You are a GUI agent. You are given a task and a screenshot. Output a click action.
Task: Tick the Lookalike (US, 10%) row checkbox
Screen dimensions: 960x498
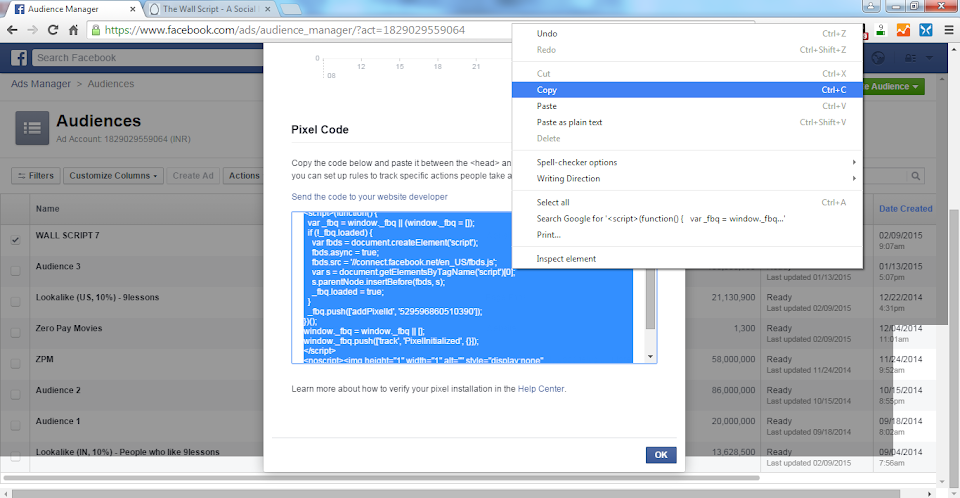tap(15, 302)
